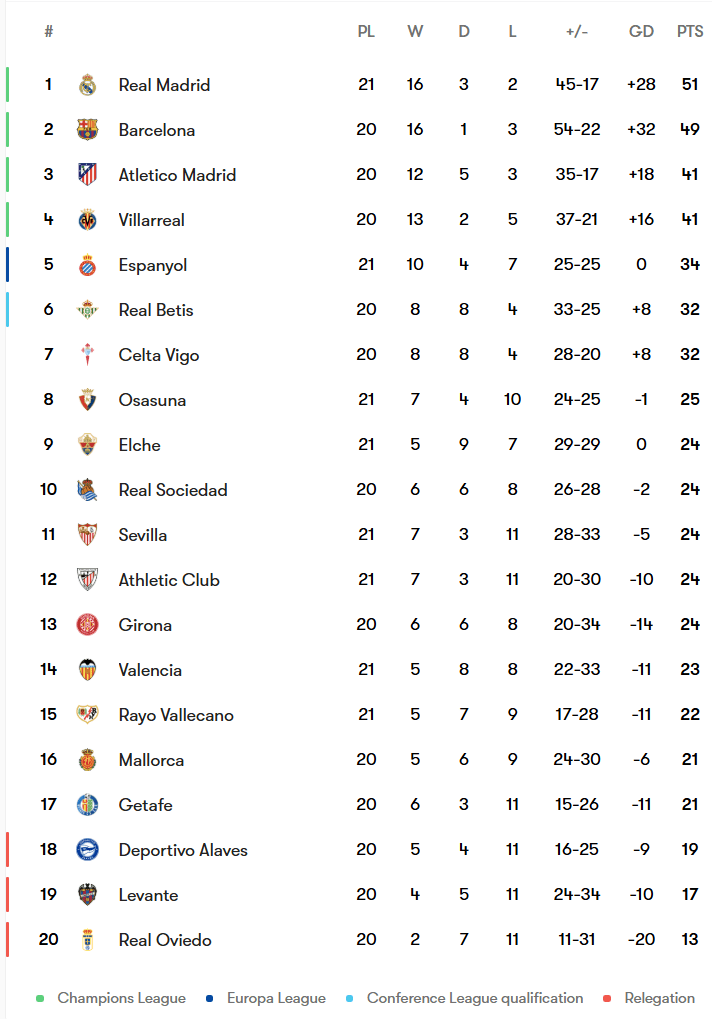Click the Europa League legend label
The height and width of the screenshot is (1019, 712).
click(276, 998)
